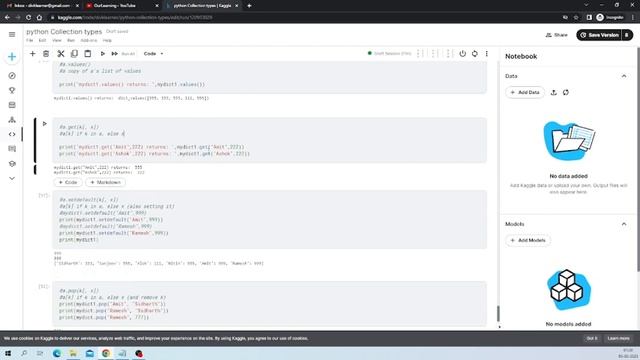
Task: Open the View menu
Action: [57, 40]
